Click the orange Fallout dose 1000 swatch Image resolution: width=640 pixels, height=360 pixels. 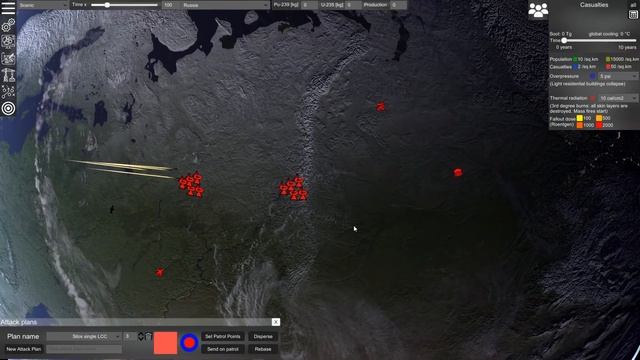point(579,125)
